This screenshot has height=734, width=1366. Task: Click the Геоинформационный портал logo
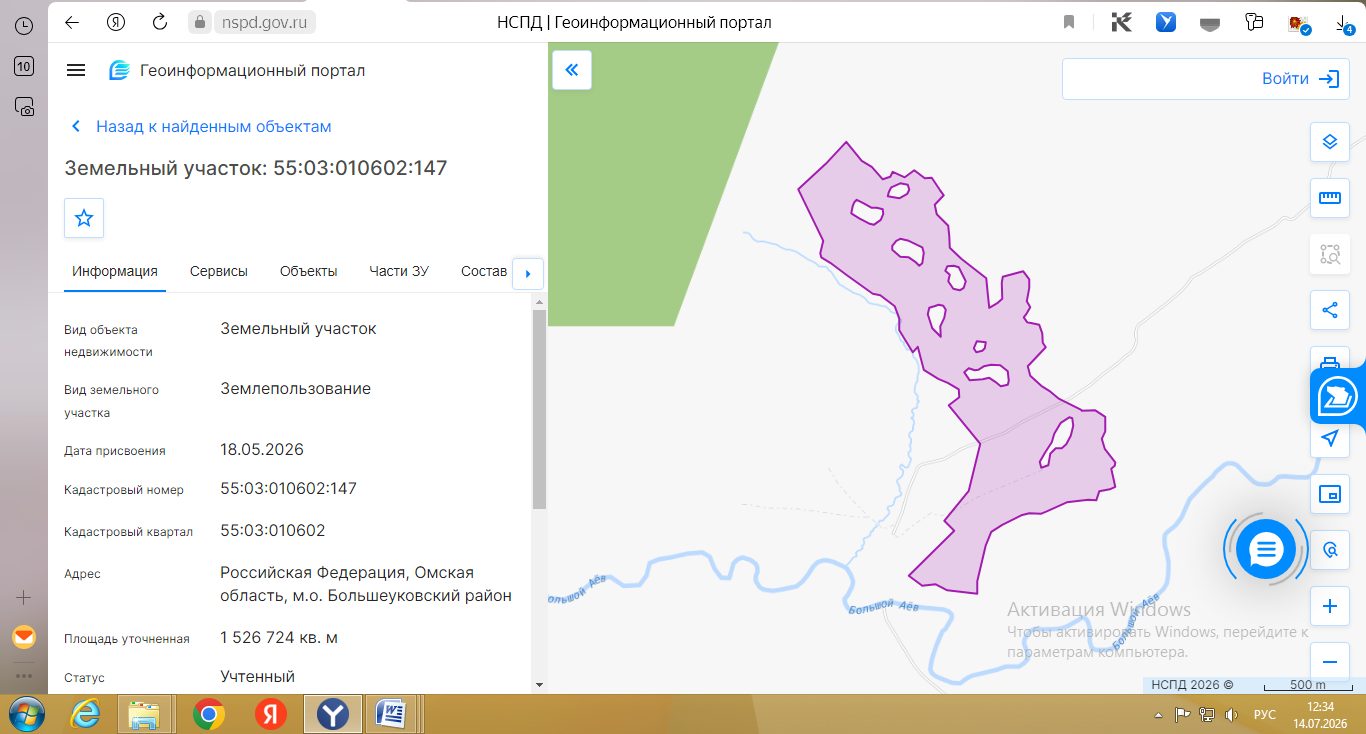[x=237, y=70]
